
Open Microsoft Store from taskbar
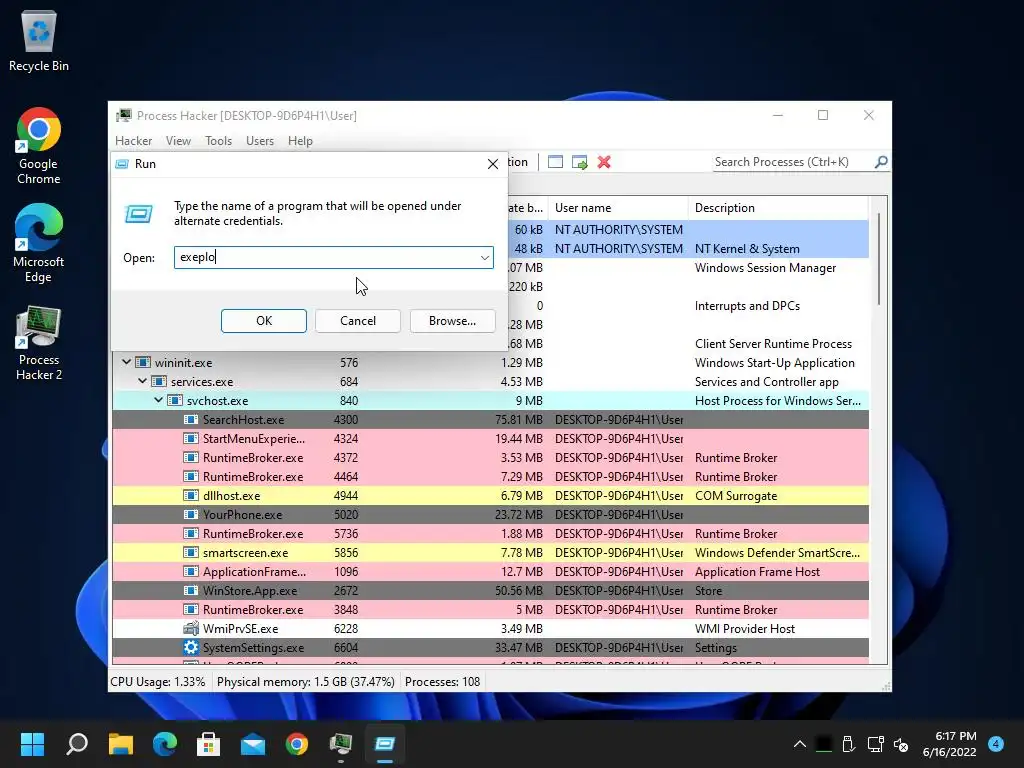[x=208, y=744]
